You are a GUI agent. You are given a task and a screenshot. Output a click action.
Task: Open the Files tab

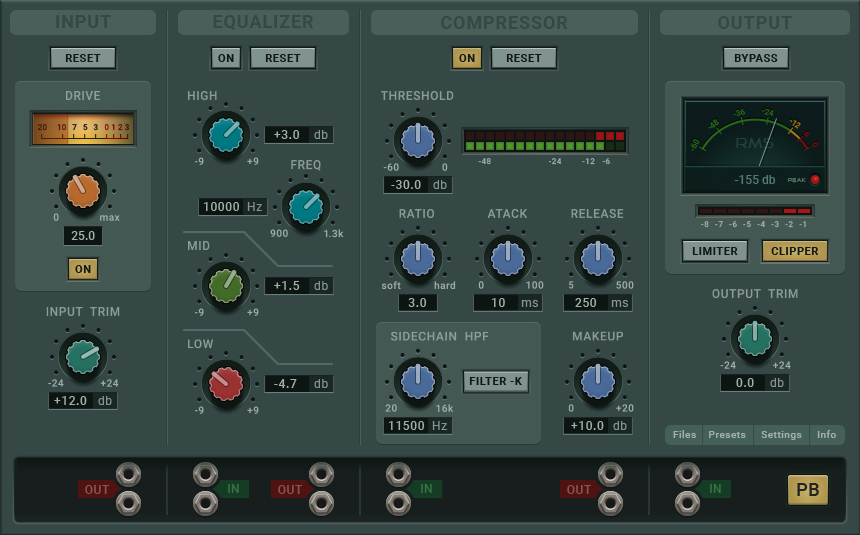[x=684, y=435]
